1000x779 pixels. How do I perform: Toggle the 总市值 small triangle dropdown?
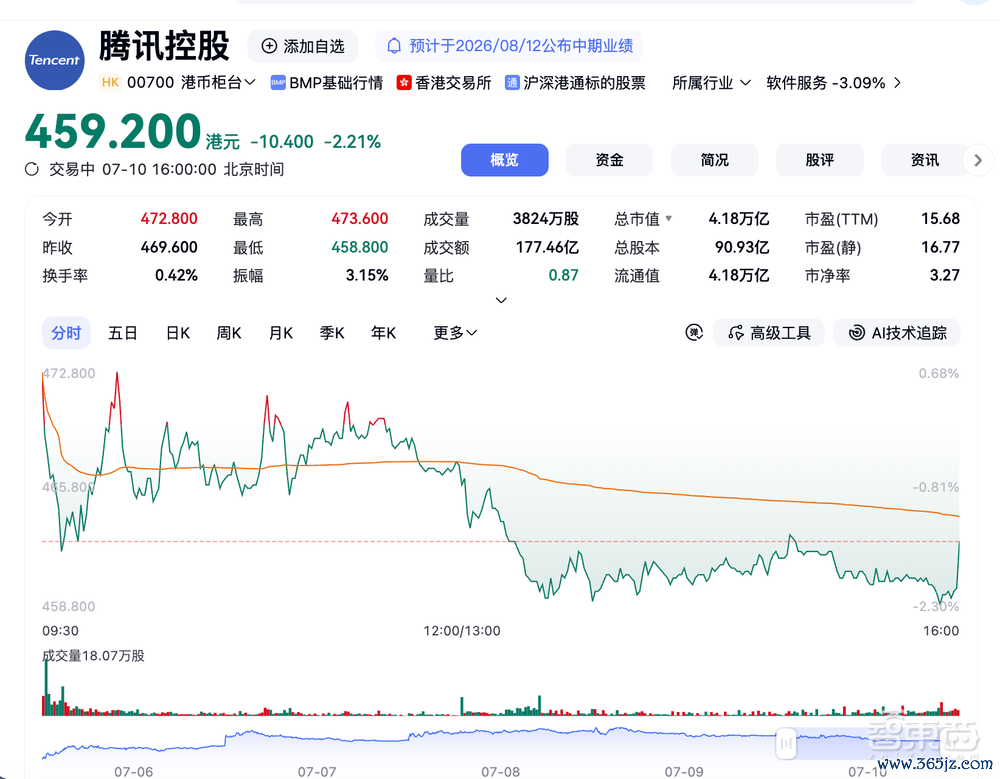668,218
